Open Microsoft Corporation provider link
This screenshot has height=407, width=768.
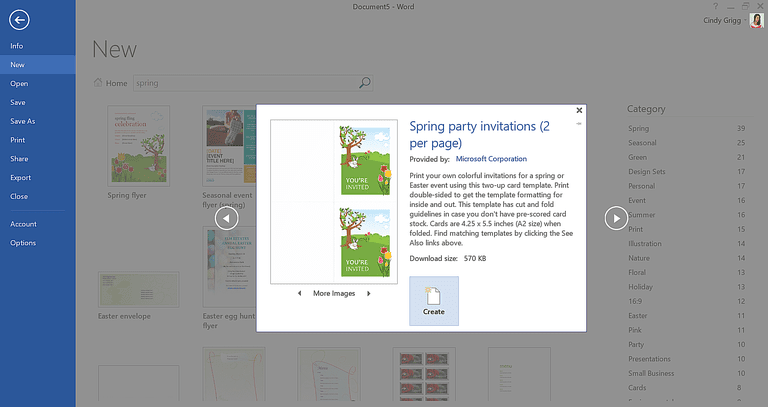[x=491, y=159]
